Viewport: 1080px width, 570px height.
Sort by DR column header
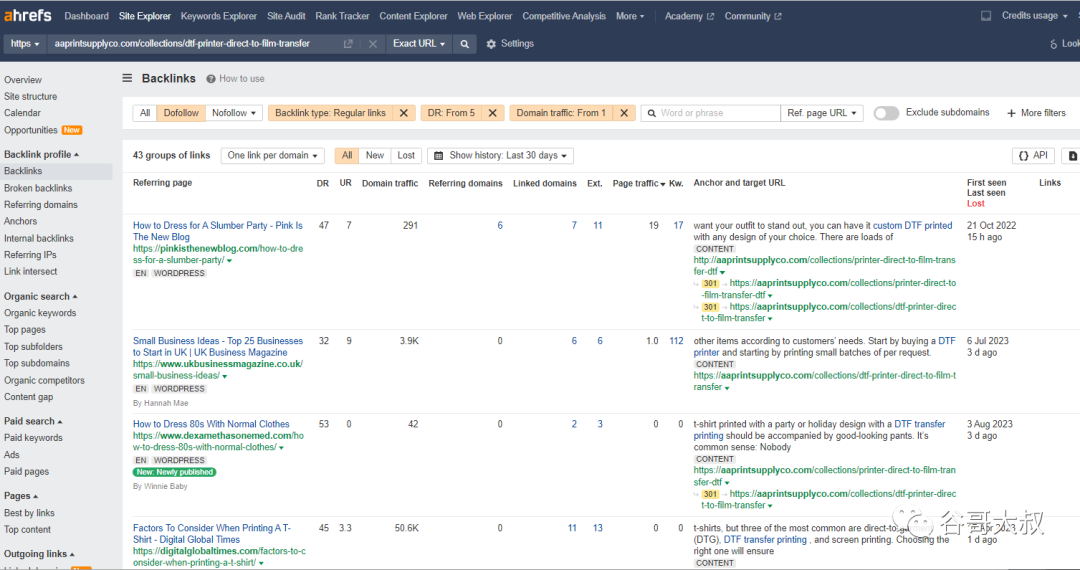click(322, 183)
